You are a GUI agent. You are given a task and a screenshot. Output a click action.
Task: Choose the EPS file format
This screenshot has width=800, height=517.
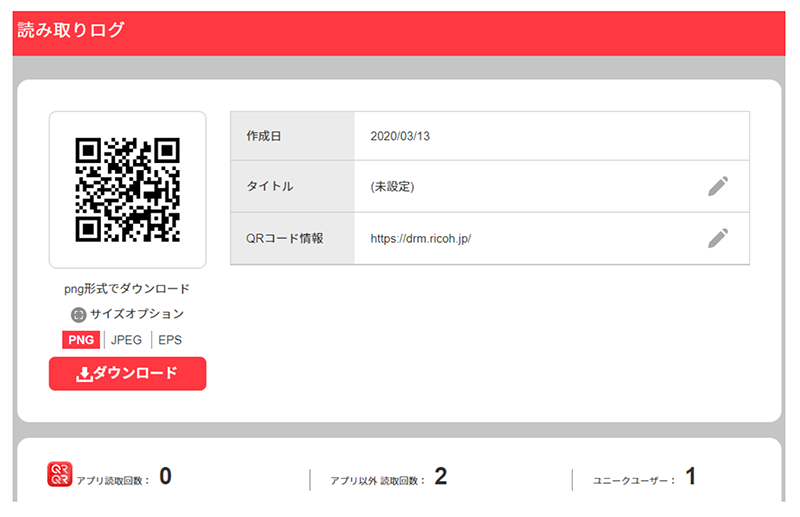(170, 339)
